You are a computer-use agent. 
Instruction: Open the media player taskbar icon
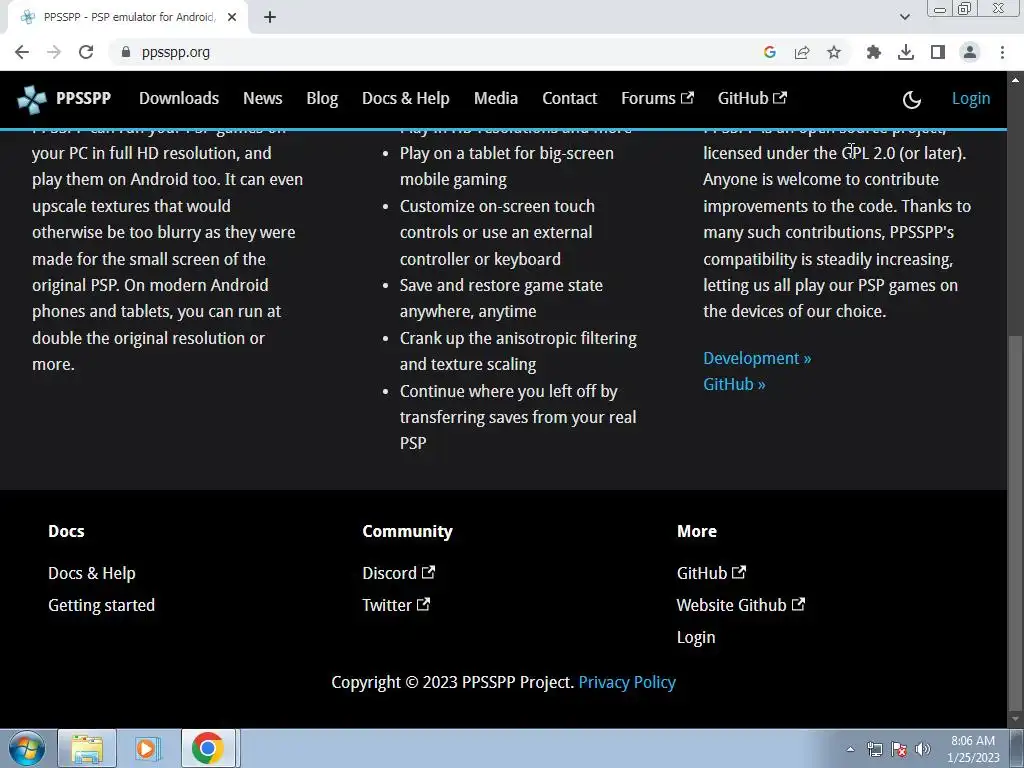tap(148, 748)
